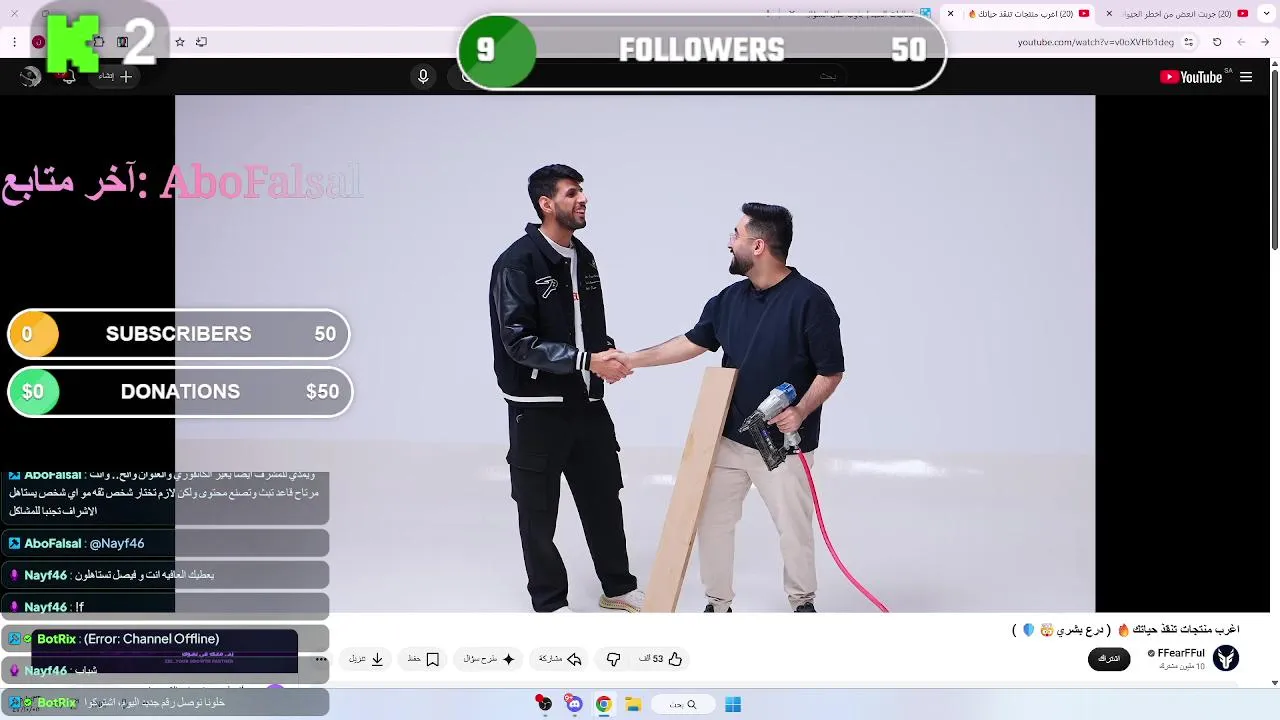Open site information icon beside the URL
Image resolution: width=1280 pixels, height=720 pixels.
pos(1188,42)
